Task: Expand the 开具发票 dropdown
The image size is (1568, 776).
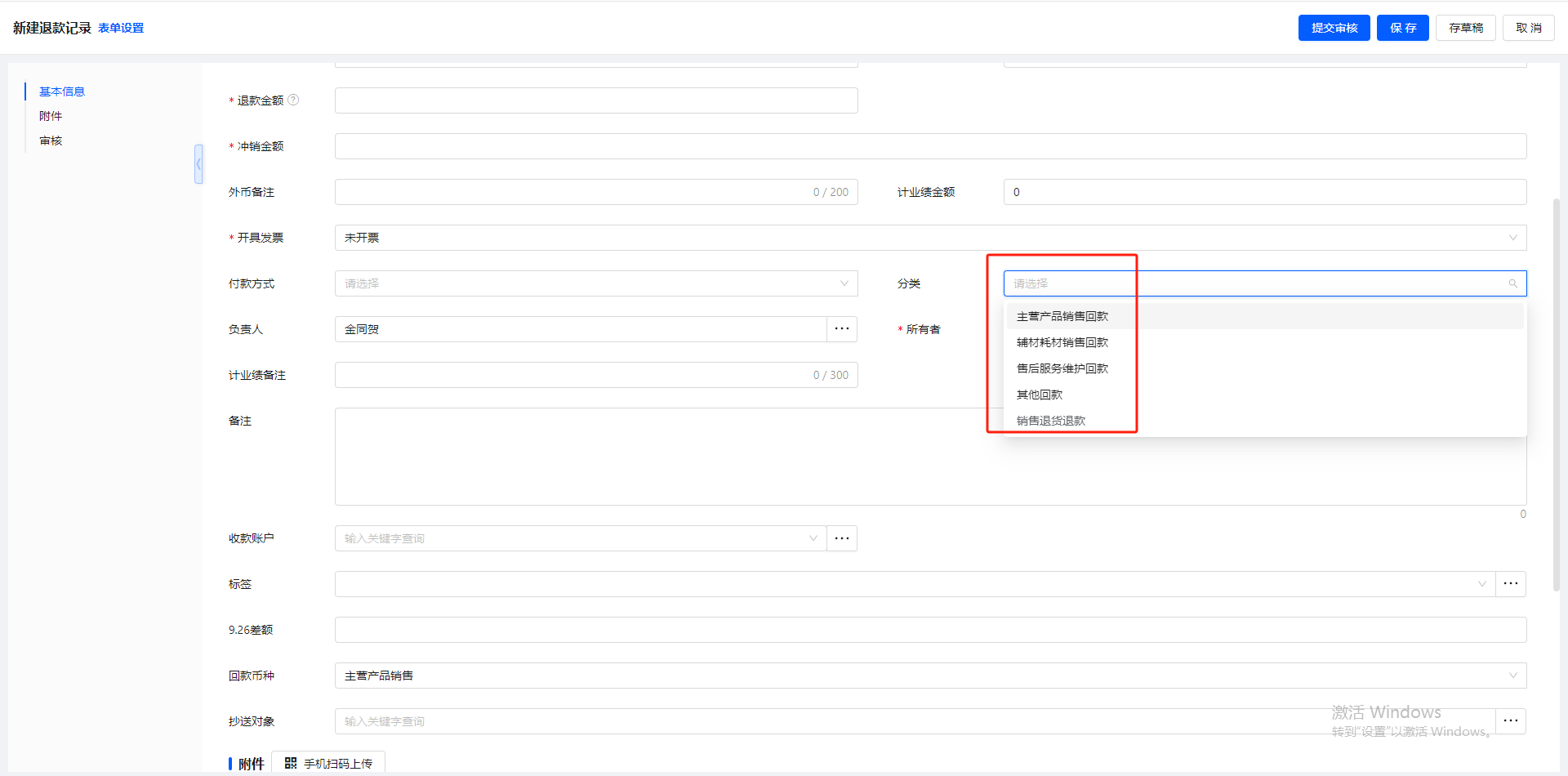Action: click(1512, 238)
